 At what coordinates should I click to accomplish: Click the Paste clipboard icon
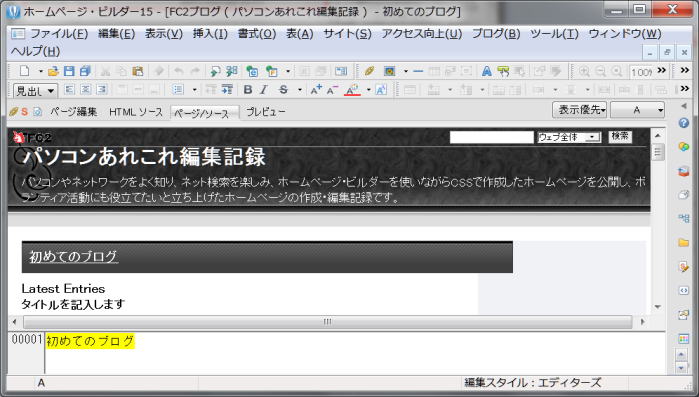[x=138, y=71]
